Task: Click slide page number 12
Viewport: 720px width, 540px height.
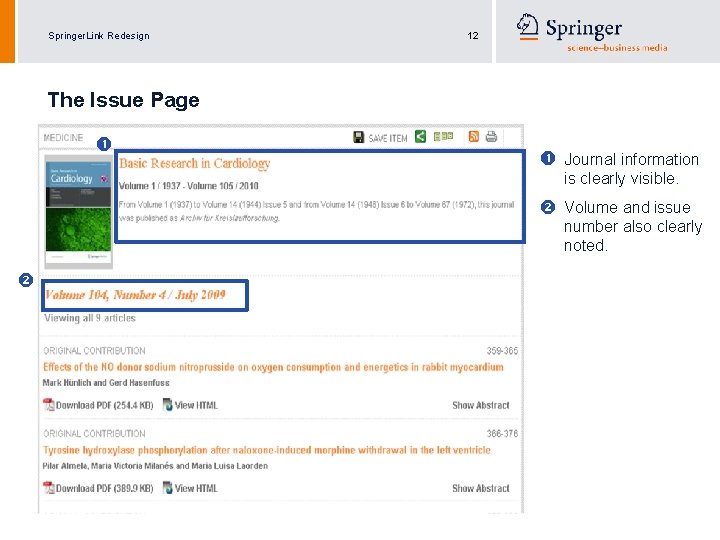Action: [x=472, y=36]
